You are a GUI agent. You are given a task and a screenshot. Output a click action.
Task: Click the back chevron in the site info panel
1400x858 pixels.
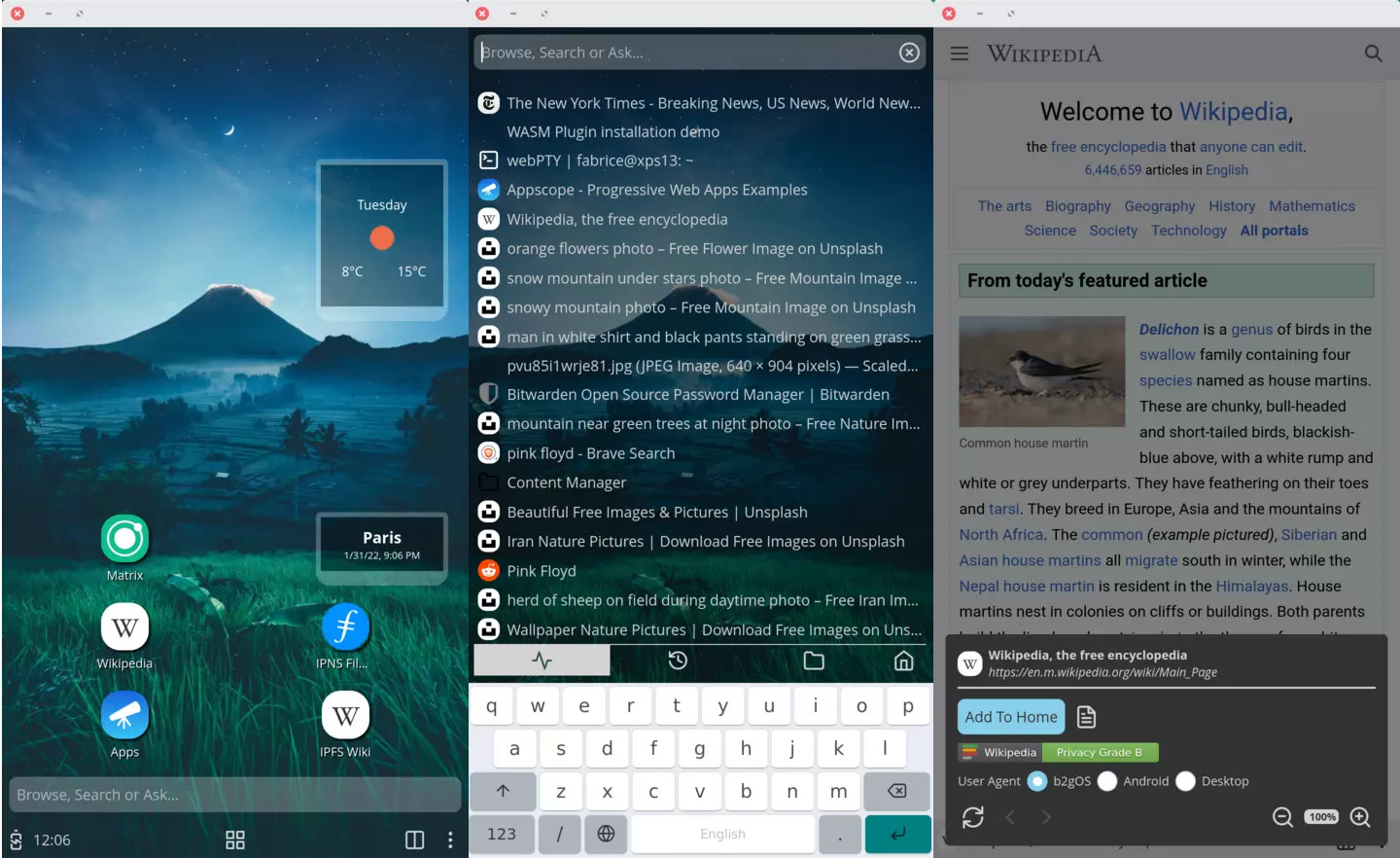(1010, 817)
